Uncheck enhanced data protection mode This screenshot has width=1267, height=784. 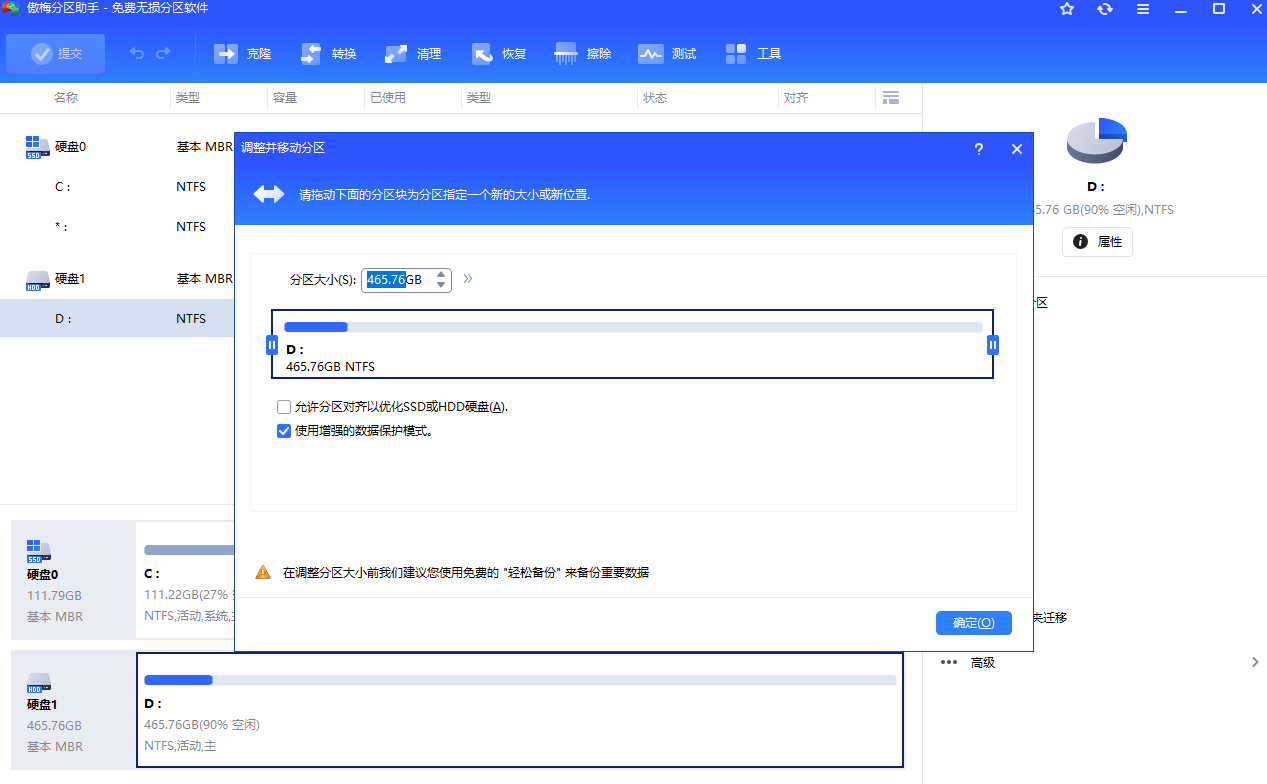tap(284, 431)
